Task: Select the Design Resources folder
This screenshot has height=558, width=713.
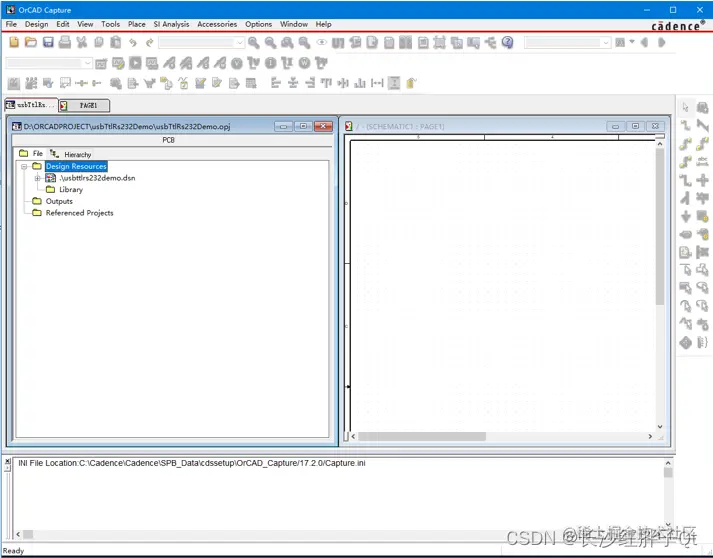Action: tap(76, 166)
